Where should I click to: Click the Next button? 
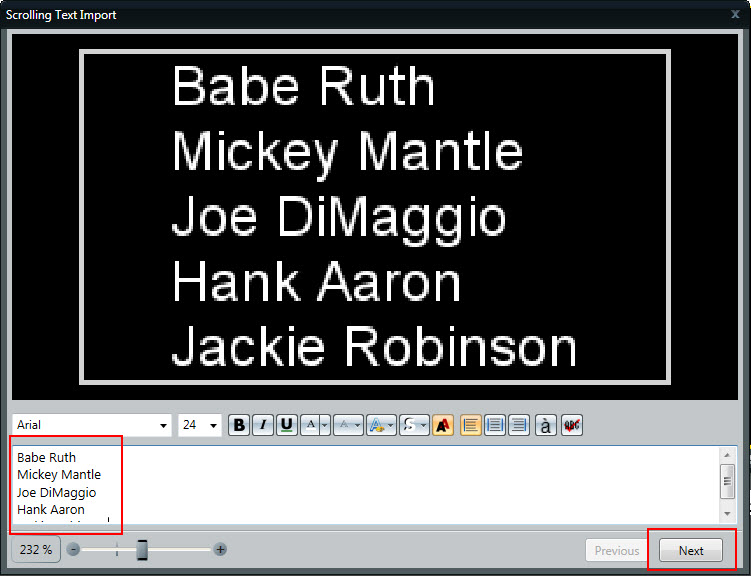pyautogui.click(x=691, y=551)
